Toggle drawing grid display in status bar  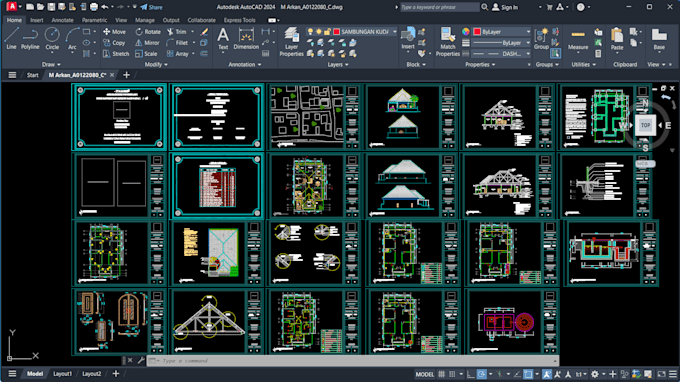(441, 374)
